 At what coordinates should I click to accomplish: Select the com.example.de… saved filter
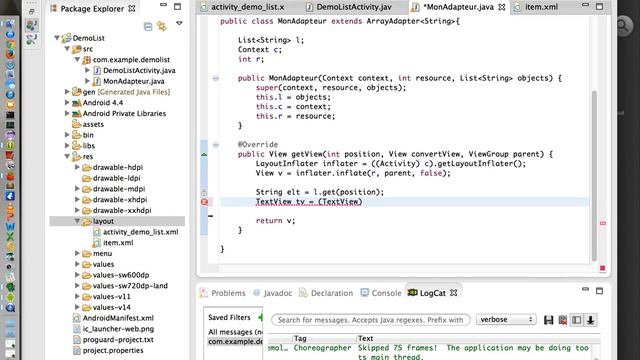[x=235, y=342]
